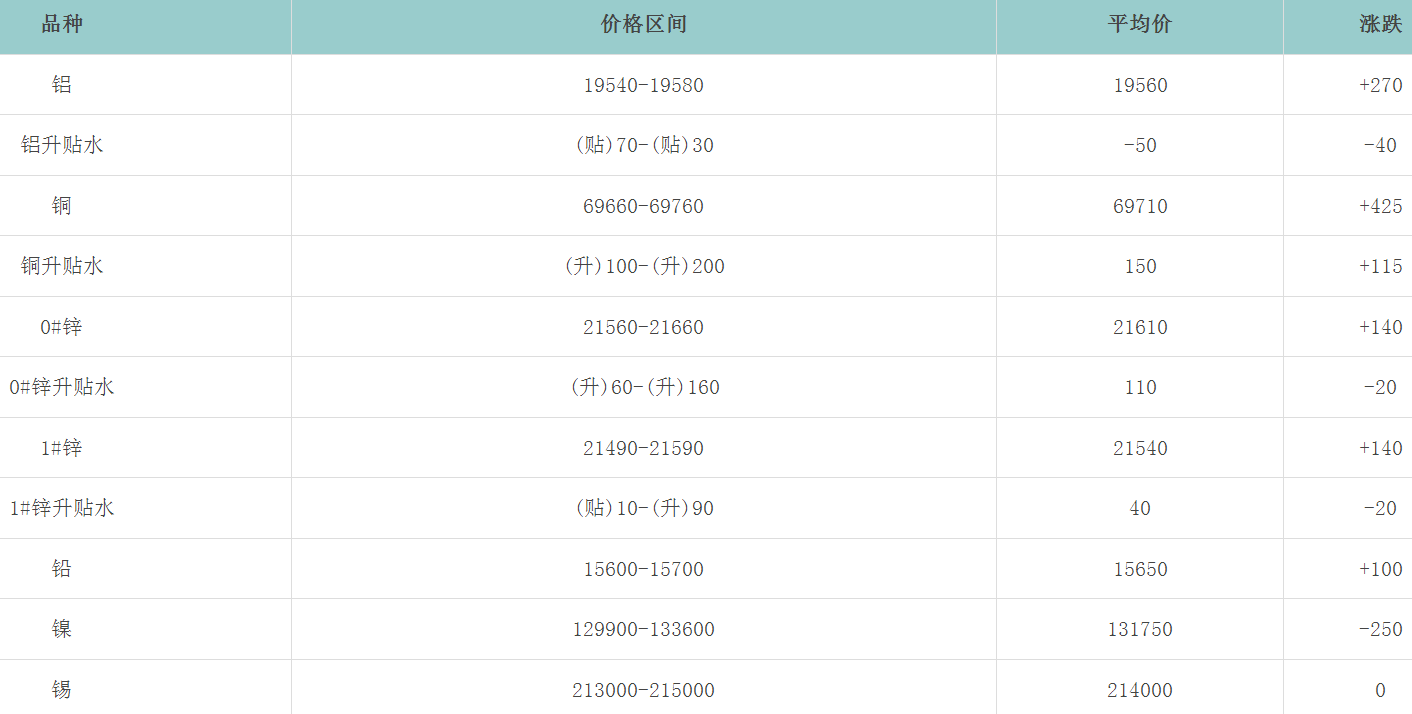
Task: Select the 铝升贴水 row label
Action: tap(62, 145)
